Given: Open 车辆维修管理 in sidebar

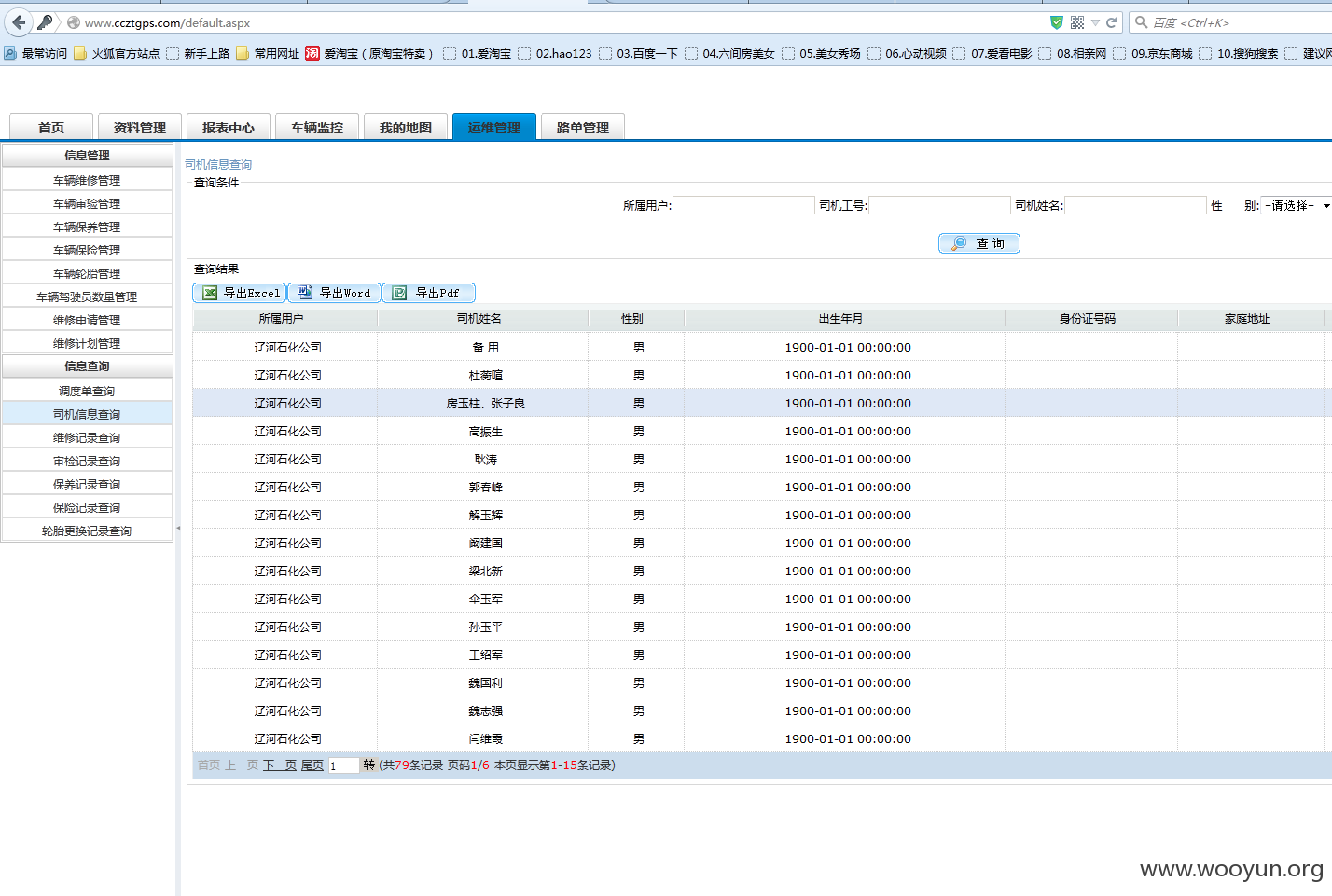Looking at the screenshot, I should [87, 180].
